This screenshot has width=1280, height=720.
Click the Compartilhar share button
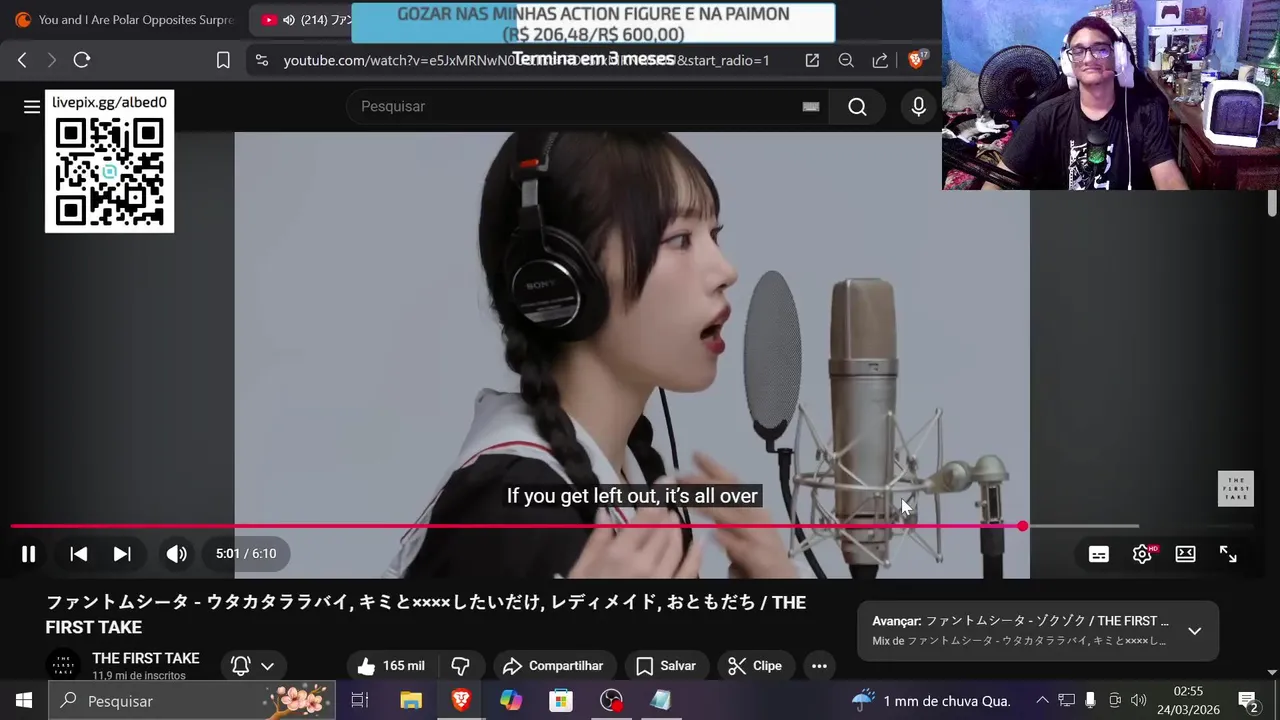point(553,666)
